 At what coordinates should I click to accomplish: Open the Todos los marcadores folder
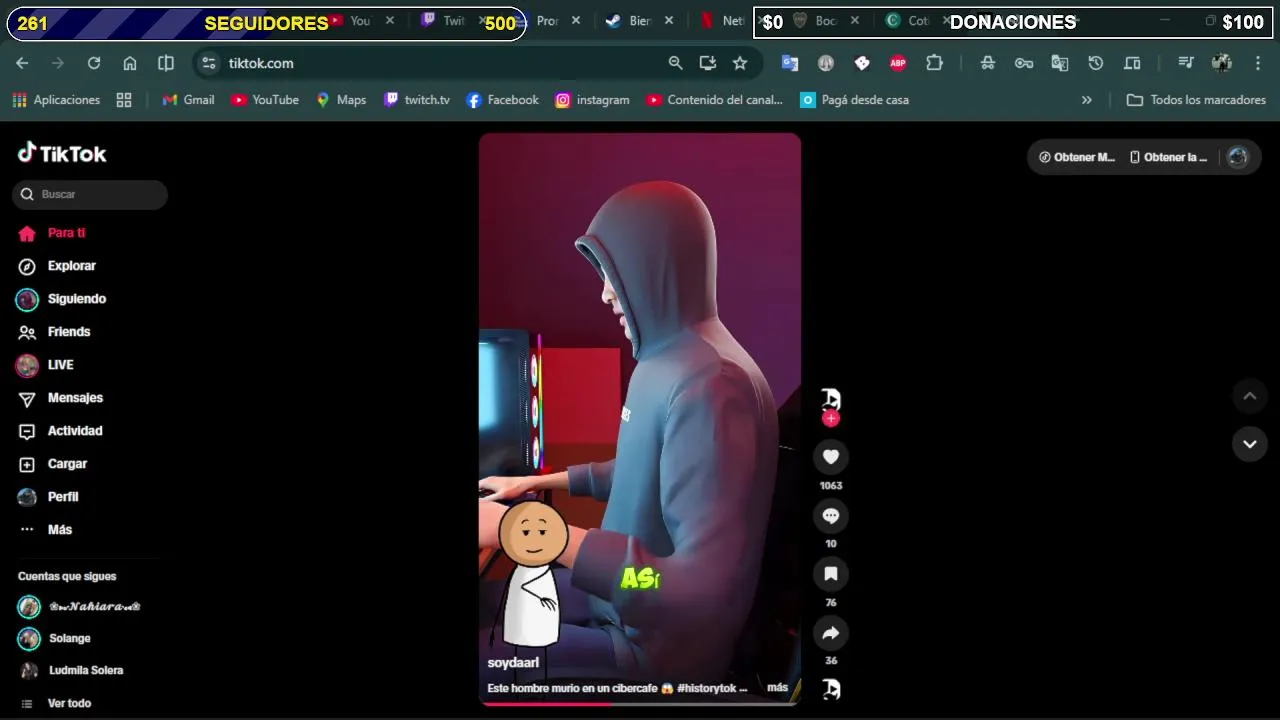(1196, 100)
